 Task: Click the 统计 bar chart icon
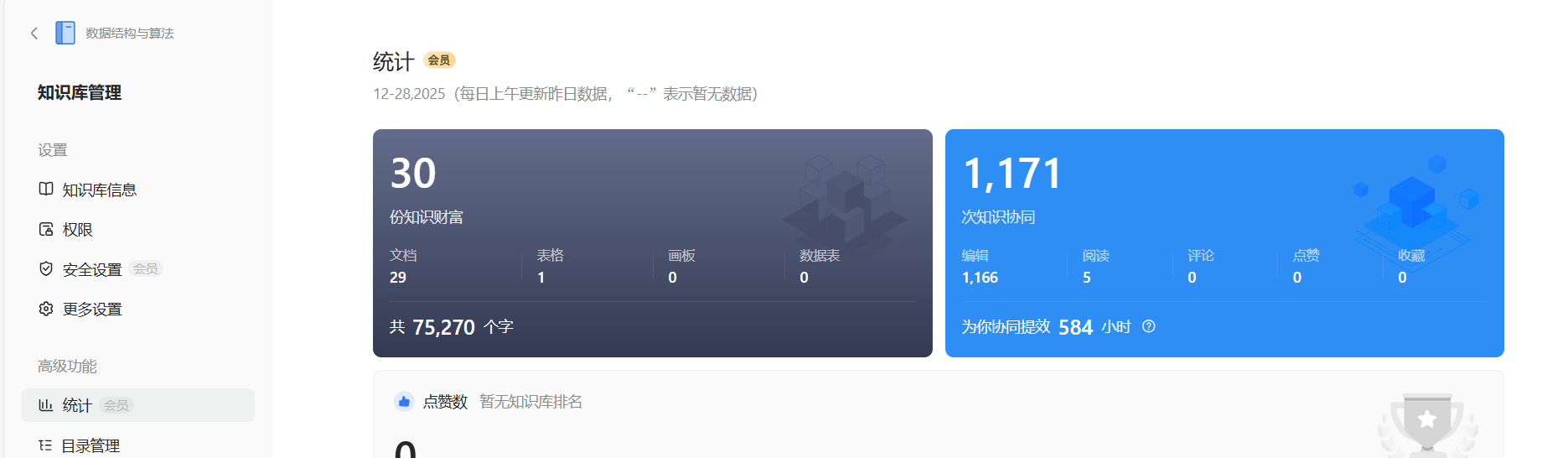[x=46, y=405]
